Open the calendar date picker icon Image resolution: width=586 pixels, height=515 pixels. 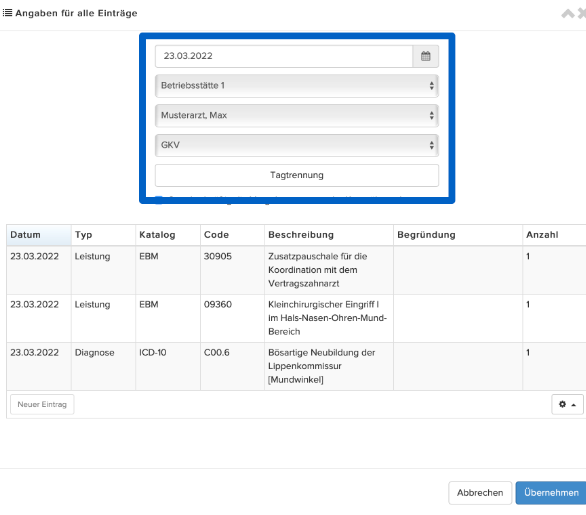point(425,56)
